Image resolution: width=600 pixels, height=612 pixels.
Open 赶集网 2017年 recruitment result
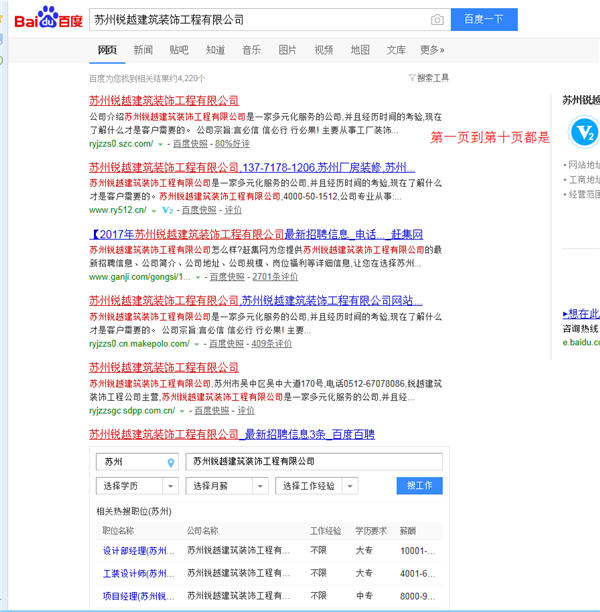[x=256, y=234]
